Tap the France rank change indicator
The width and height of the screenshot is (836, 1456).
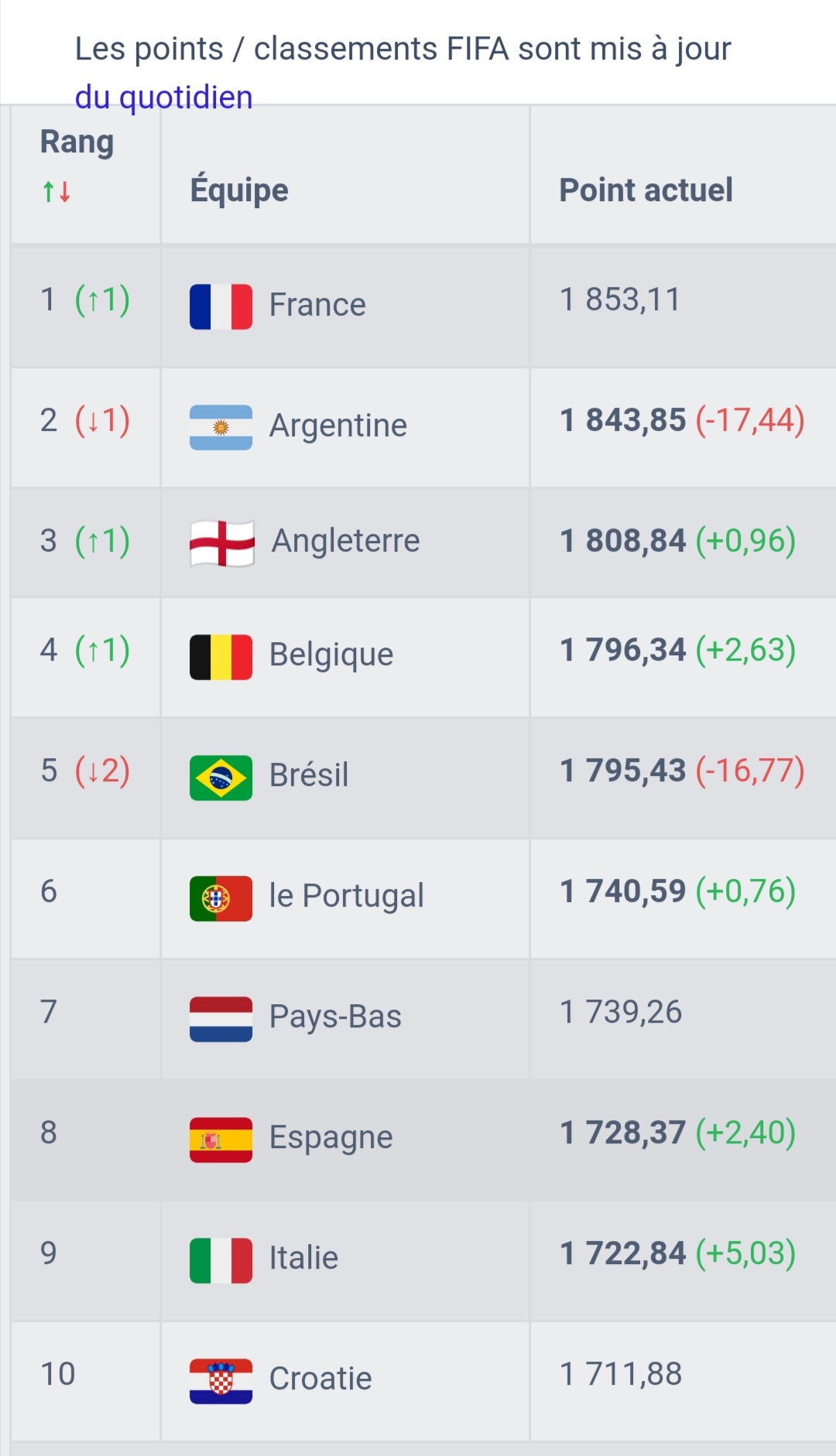tap(102, 299)
